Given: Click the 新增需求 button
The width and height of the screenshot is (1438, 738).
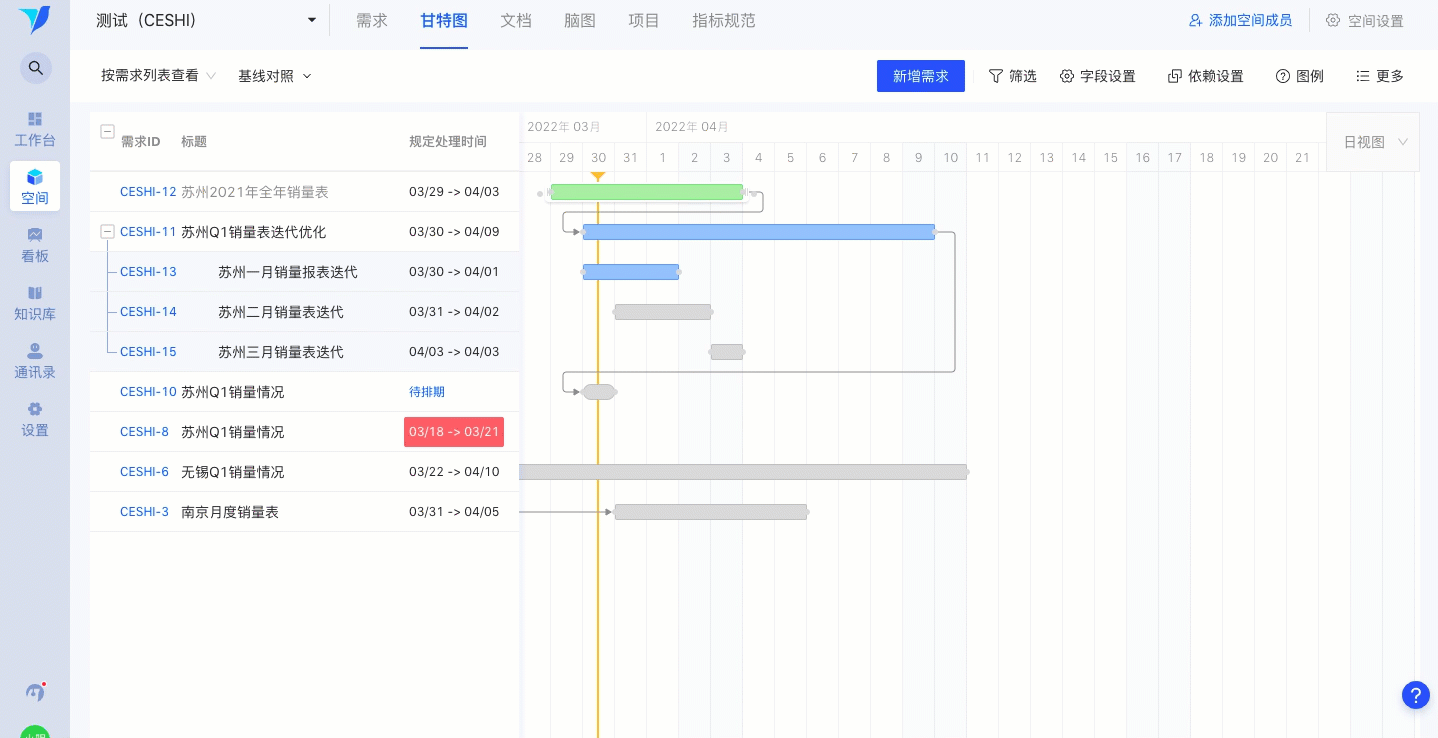Looking at the screenshot, I should [921, 76].
